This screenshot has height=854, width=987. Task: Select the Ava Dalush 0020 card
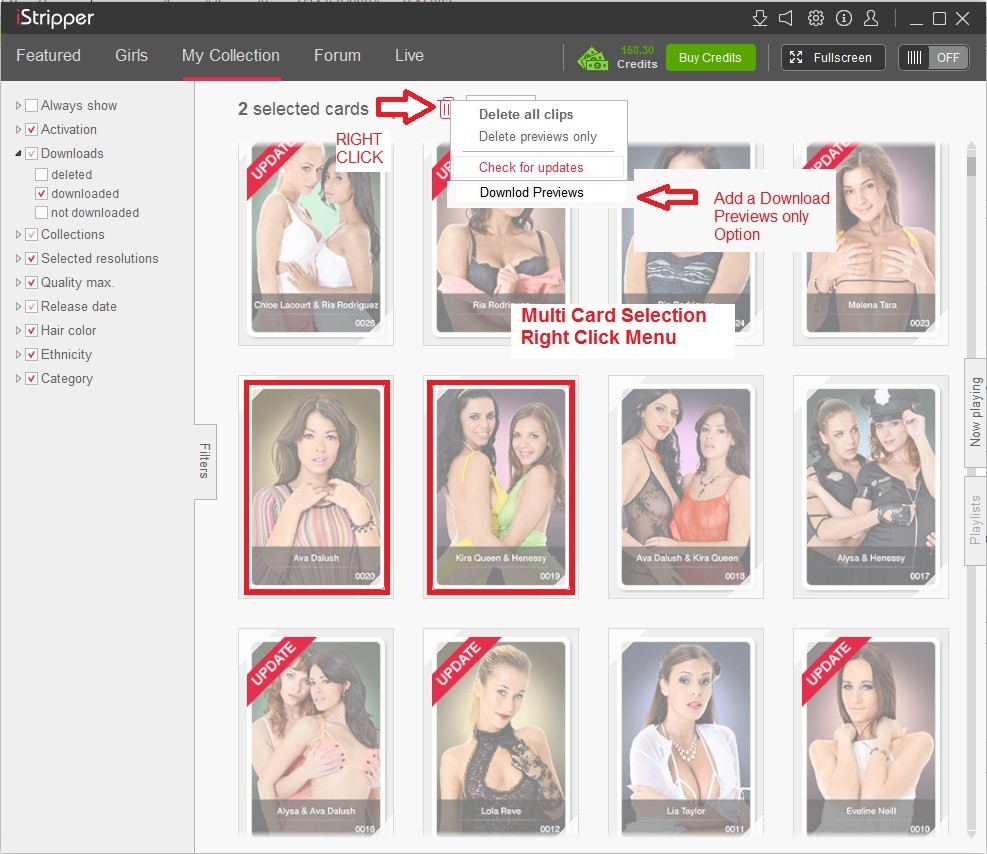pyautogui.click(x=316, y=486)
